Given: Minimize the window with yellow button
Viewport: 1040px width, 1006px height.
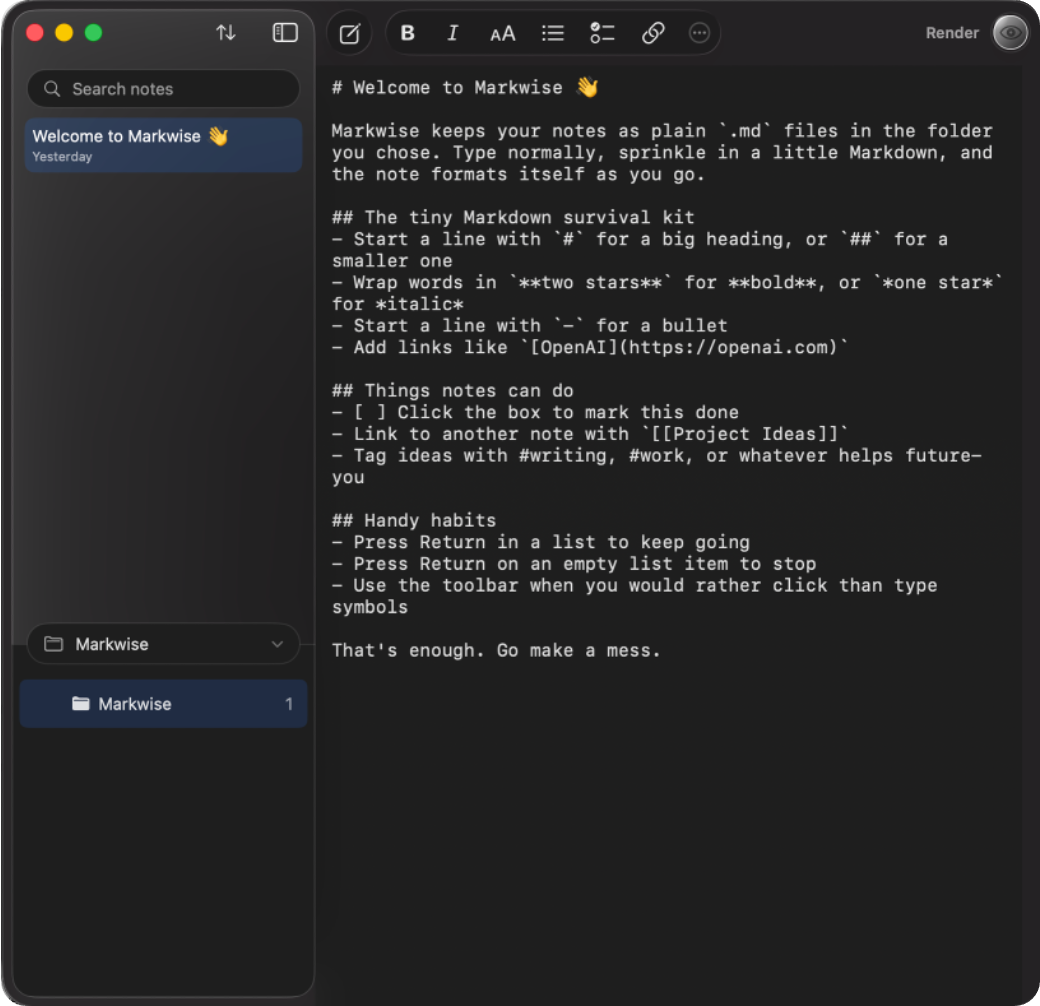Looking at the screenshot, I should pos(64,32).
